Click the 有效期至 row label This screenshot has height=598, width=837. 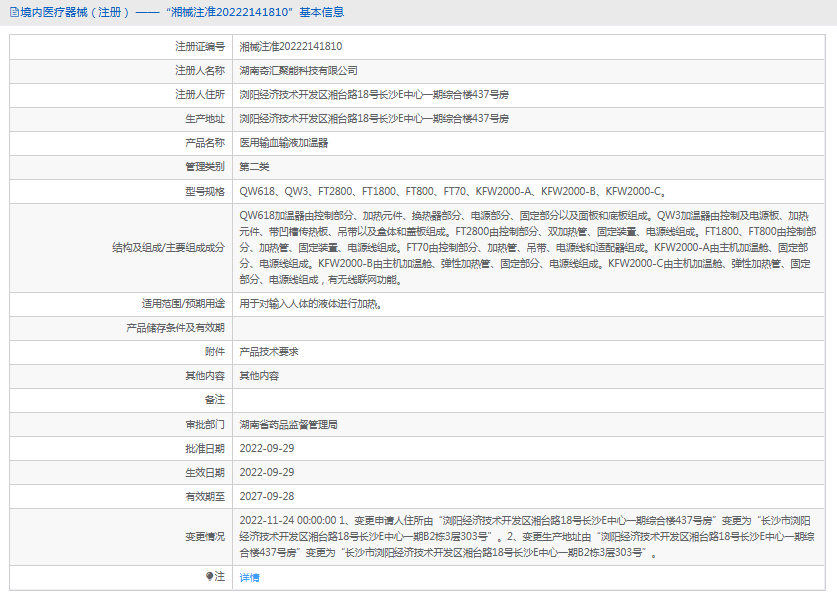[205, 497]
